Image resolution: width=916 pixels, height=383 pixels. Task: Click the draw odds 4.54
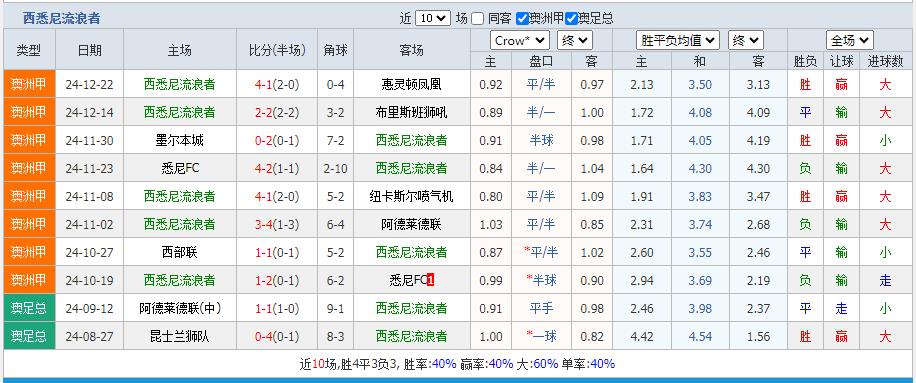click(700, 336)
